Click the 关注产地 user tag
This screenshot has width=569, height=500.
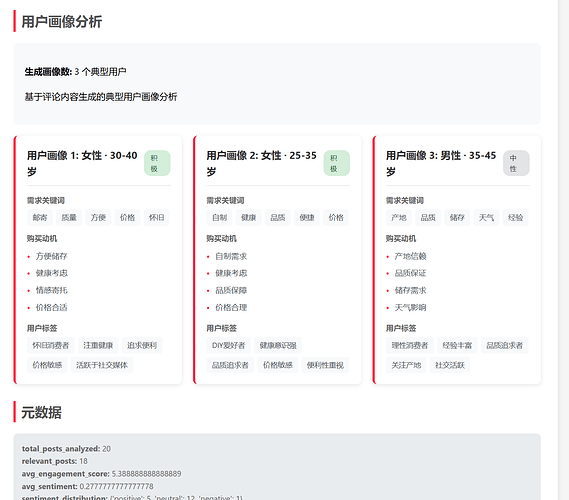click(x=406, y=365)
